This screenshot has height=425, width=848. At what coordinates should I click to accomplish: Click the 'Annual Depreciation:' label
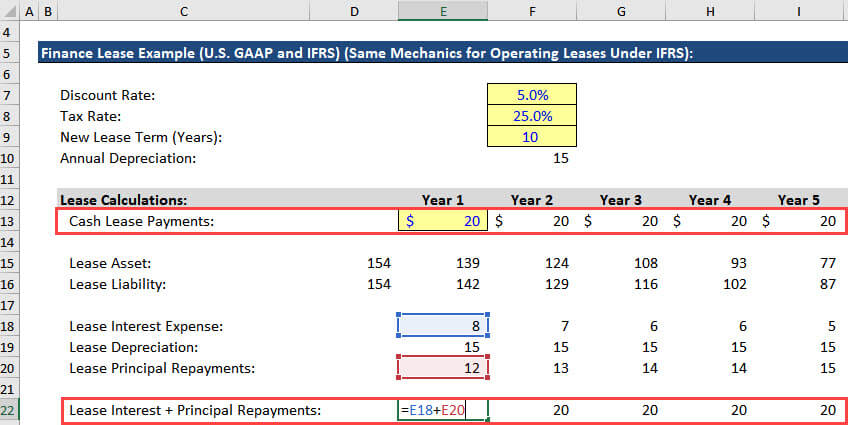pyautogui.click(x=128, y=158)
